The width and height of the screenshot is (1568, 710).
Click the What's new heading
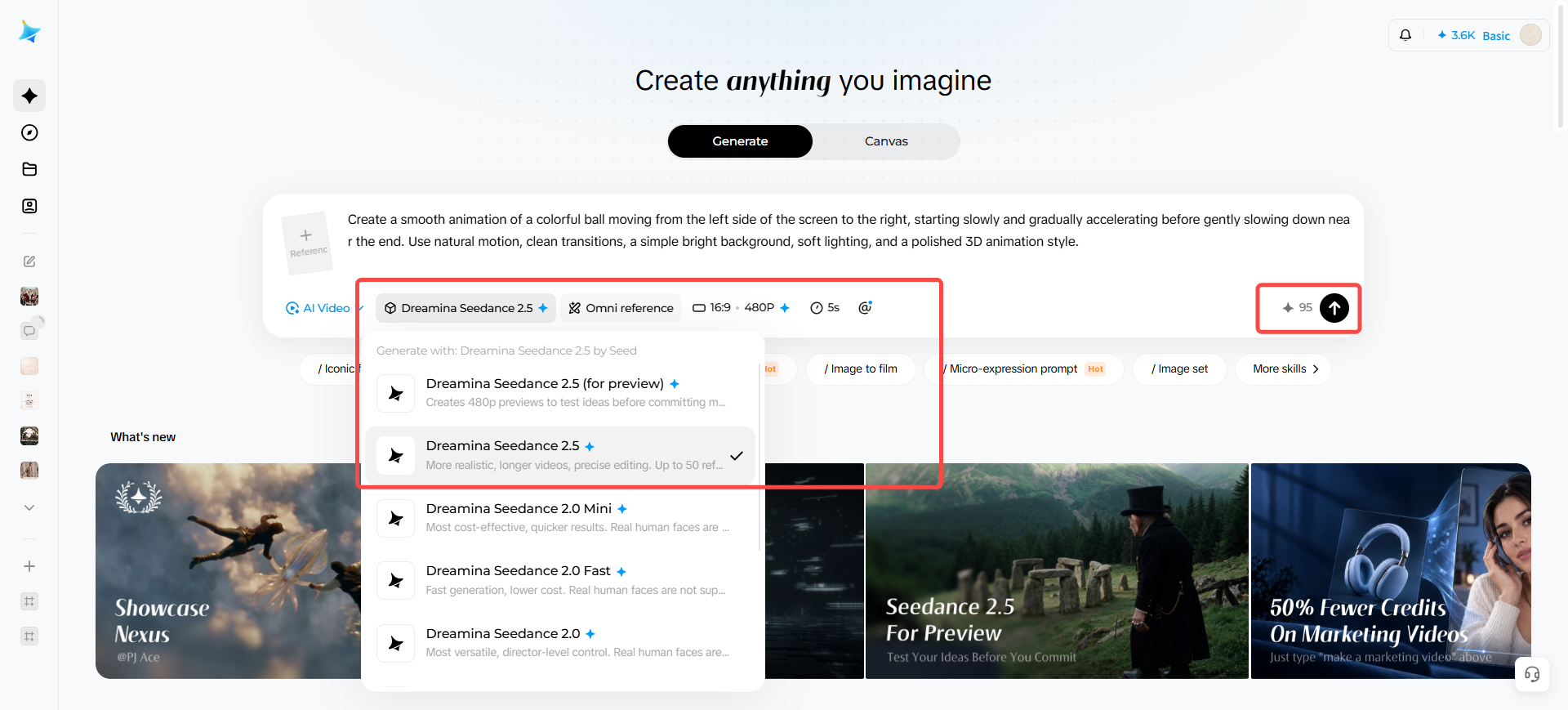[143, 437]
